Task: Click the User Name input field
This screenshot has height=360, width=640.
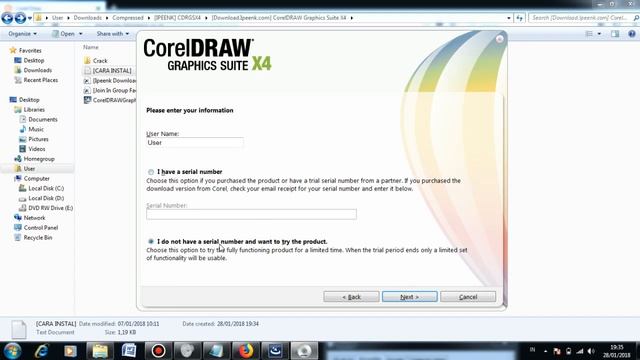Action: [x=195, y=142]
